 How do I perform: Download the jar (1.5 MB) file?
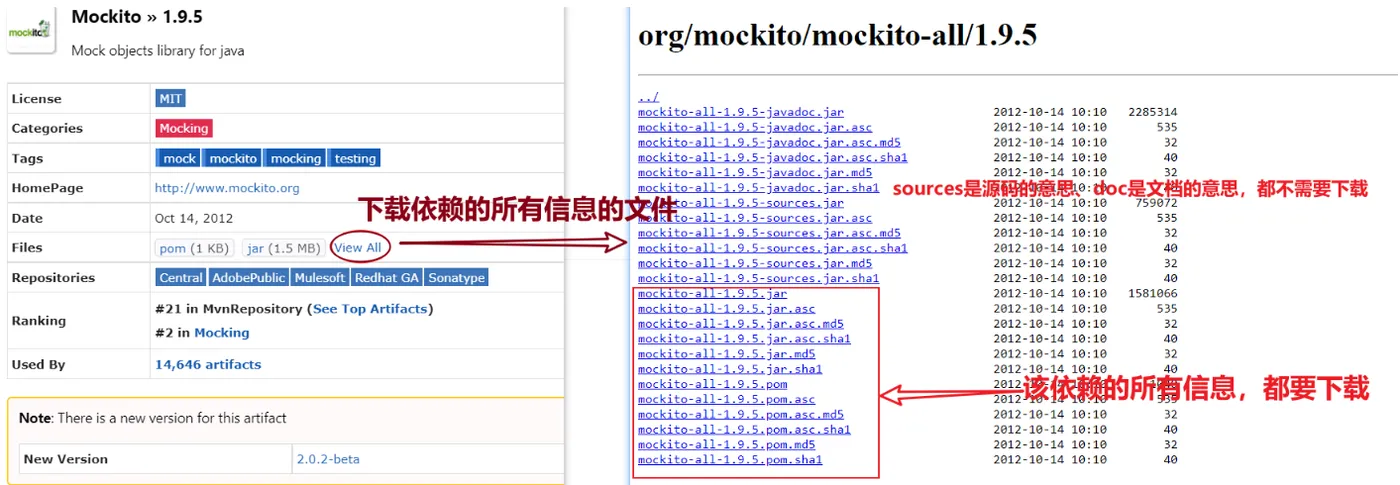pyautogui.click(x=284, y=248)
